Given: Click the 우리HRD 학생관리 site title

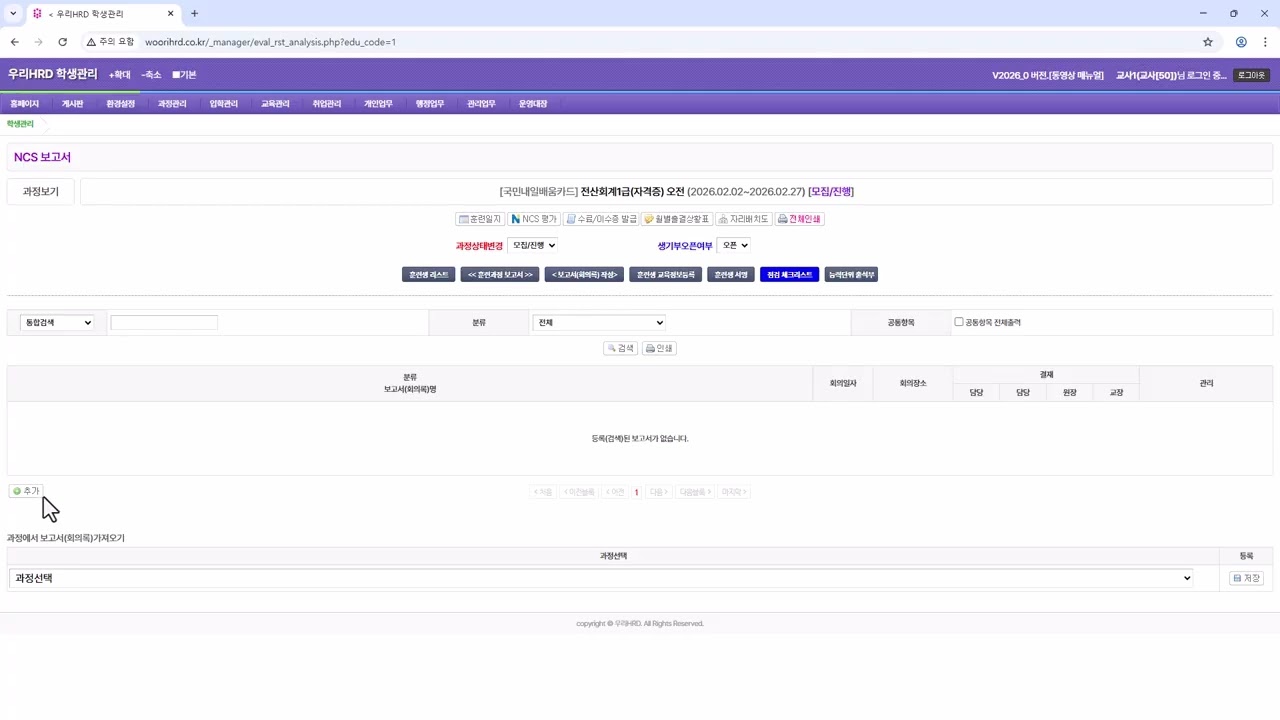Looking at the screenshot, I should click(x=53, y=74).
